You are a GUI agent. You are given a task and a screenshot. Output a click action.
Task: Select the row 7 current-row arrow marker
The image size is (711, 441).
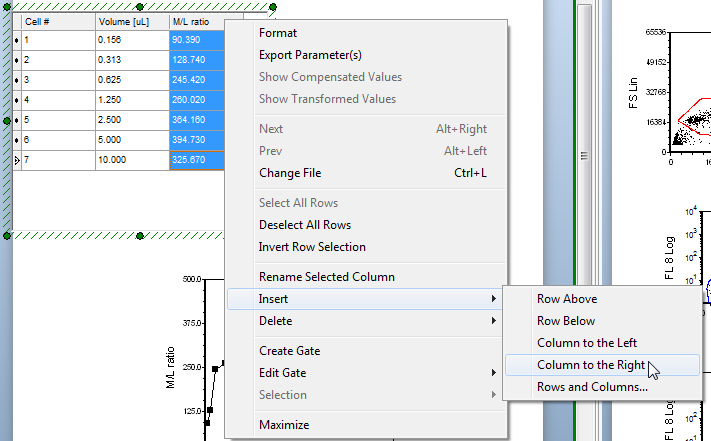click(16, 160)
